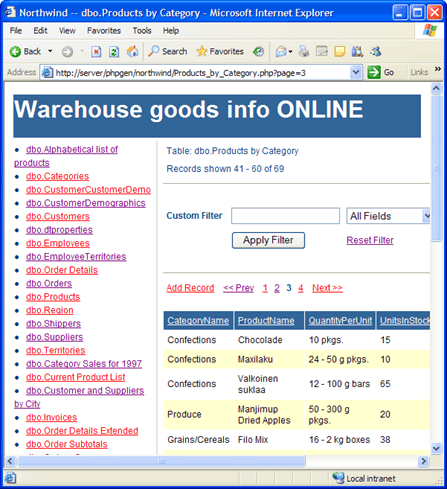Screen dimensions: 447x489
Task: Click the Back navigation arrow icon
Action: click(x=15, y=52)
